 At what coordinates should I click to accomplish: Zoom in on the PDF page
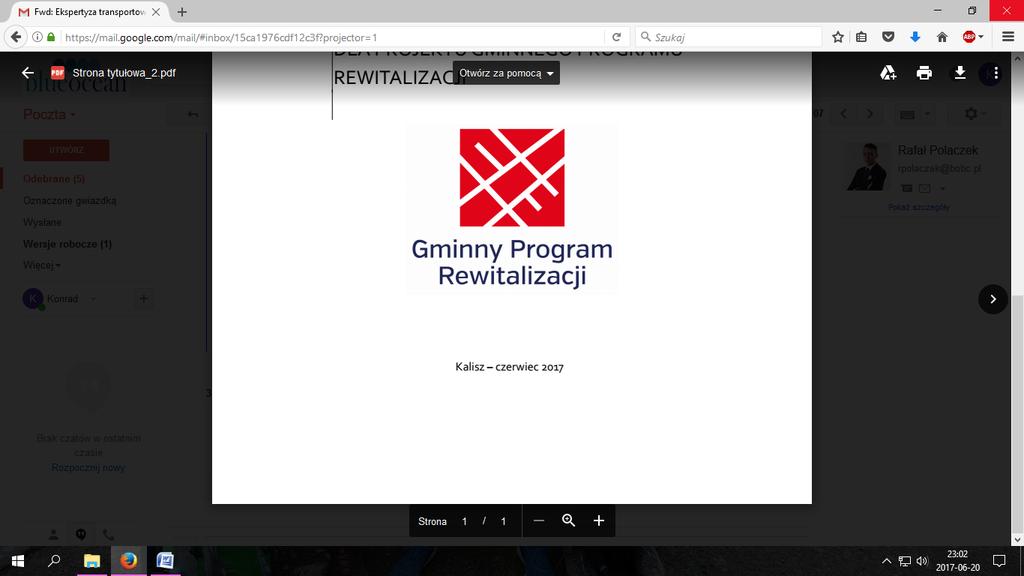[599, 520]
